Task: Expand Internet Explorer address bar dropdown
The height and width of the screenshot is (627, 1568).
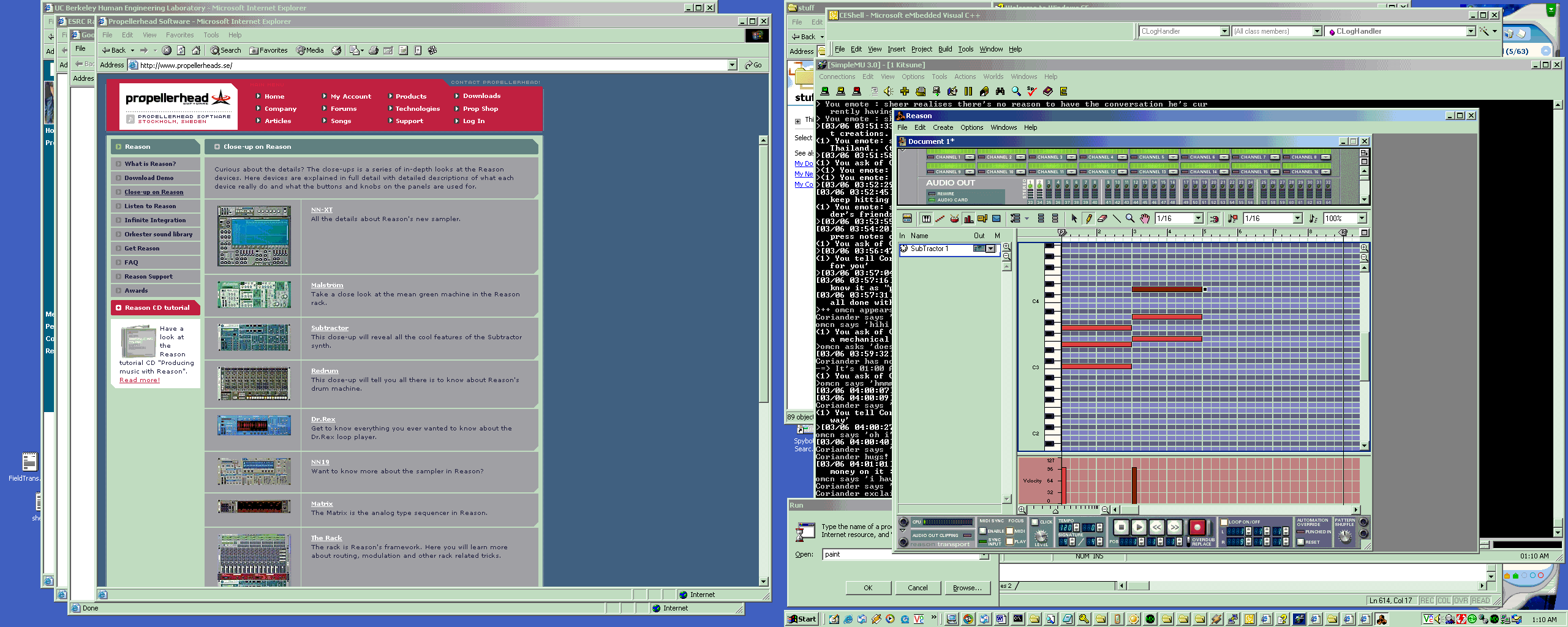Action: coord(732,65)
